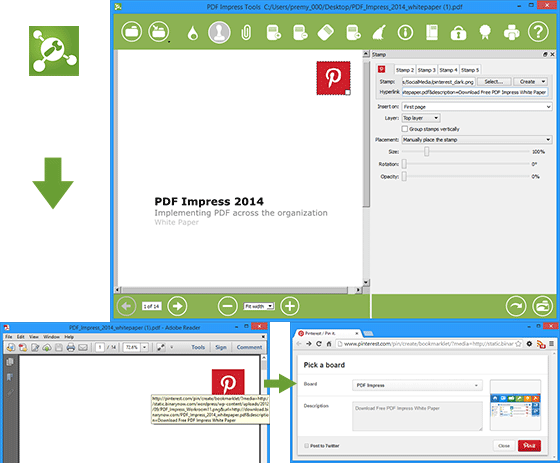
Task: Click the save-to-folder icon in PDF Impress Tools
Action: coord(159,32)
